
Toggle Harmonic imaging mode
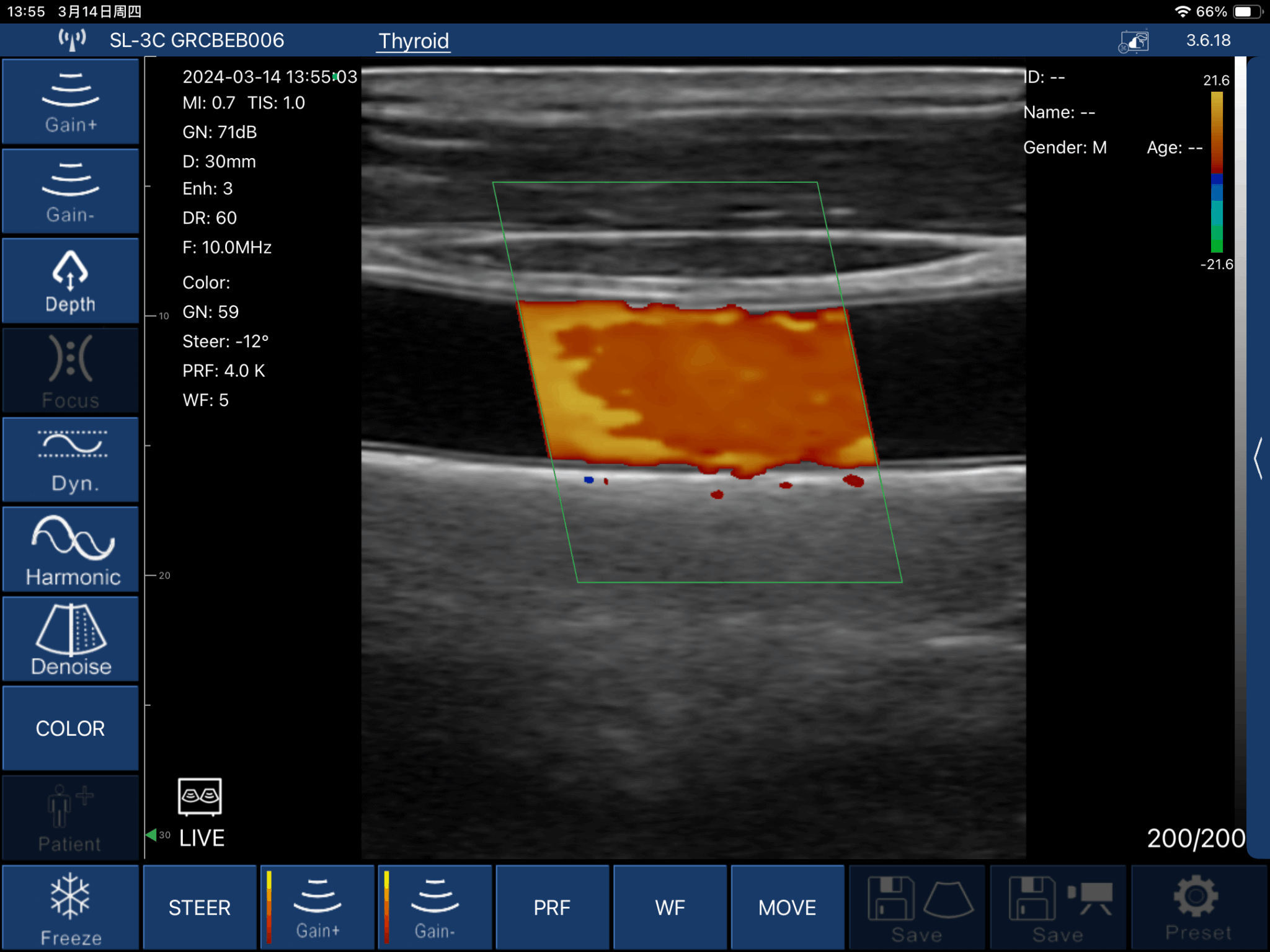click(x=70, y=549)
